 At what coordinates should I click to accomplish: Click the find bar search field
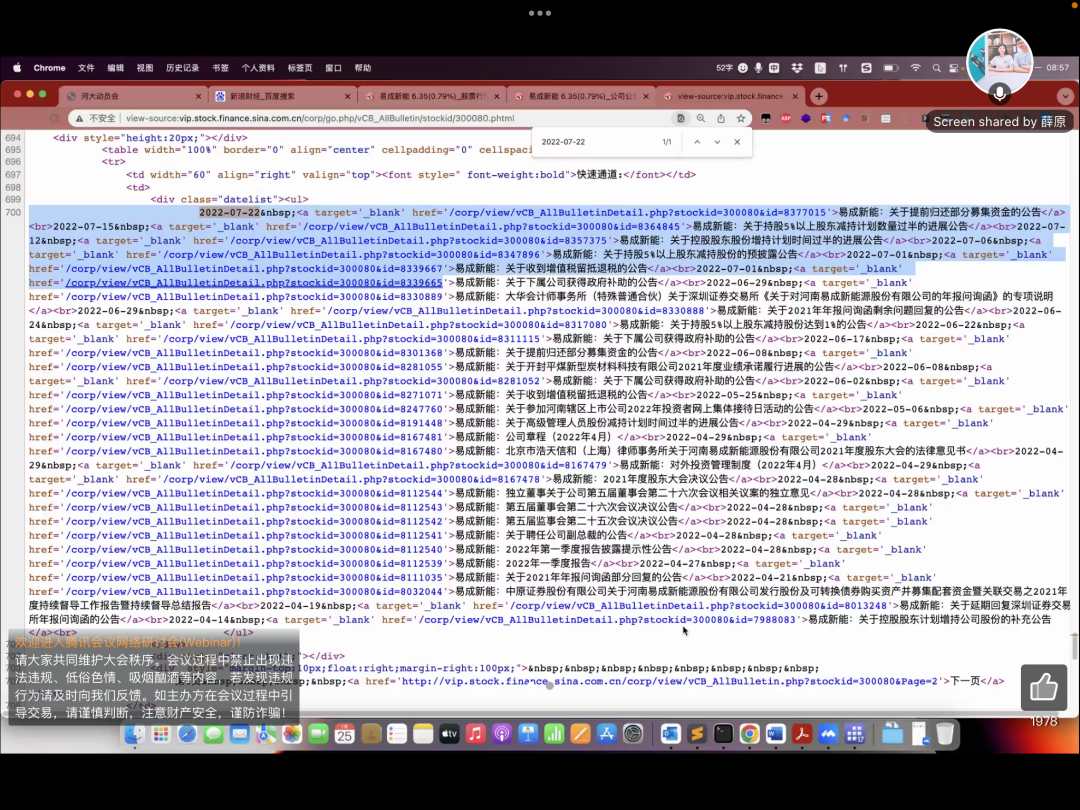[596, 142]
